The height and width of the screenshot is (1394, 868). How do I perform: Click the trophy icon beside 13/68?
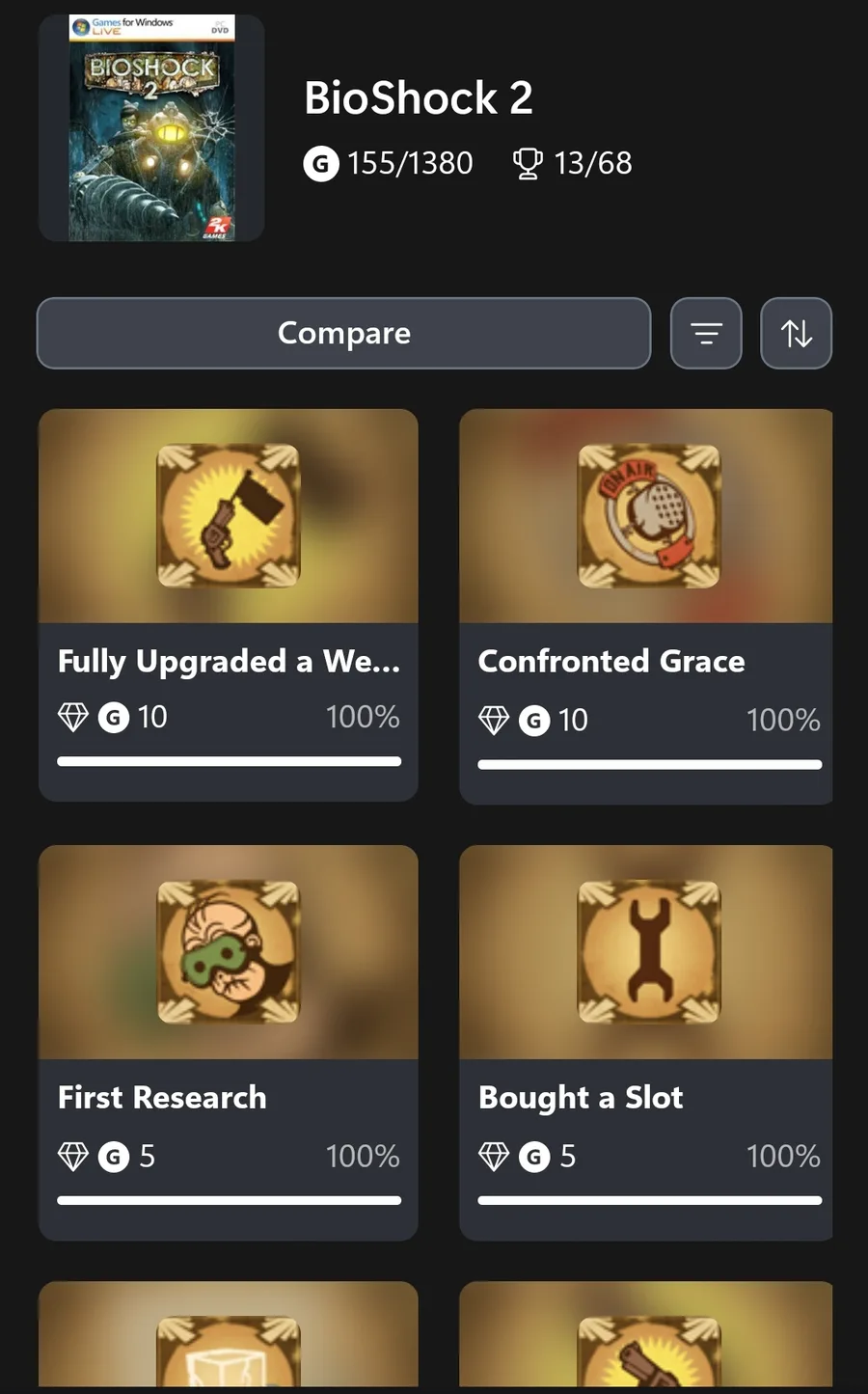point(527,164)
